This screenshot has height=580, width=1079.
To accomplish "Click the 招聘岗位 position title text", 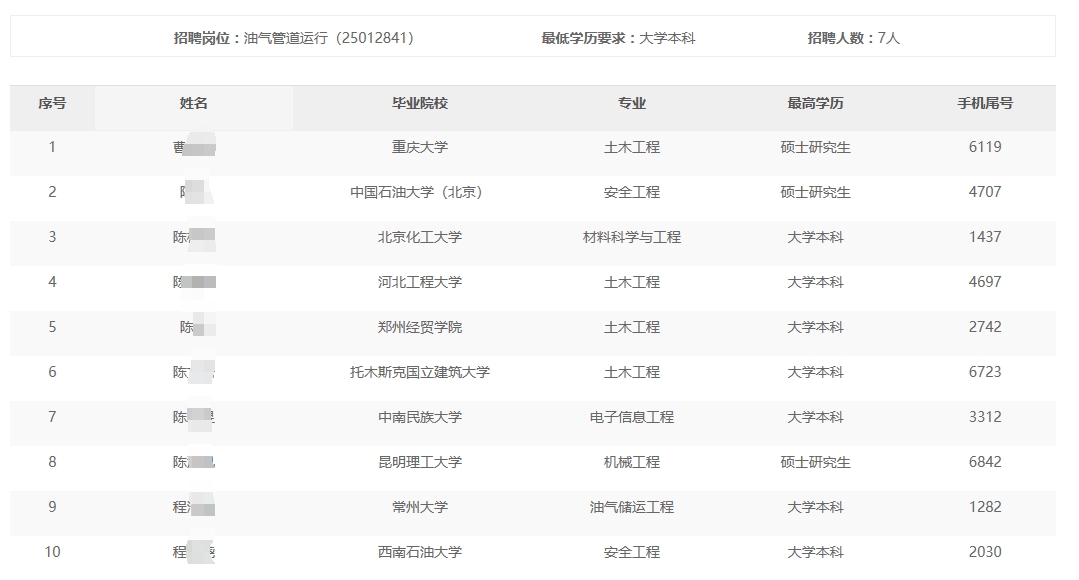I will [x=294, y=38].
